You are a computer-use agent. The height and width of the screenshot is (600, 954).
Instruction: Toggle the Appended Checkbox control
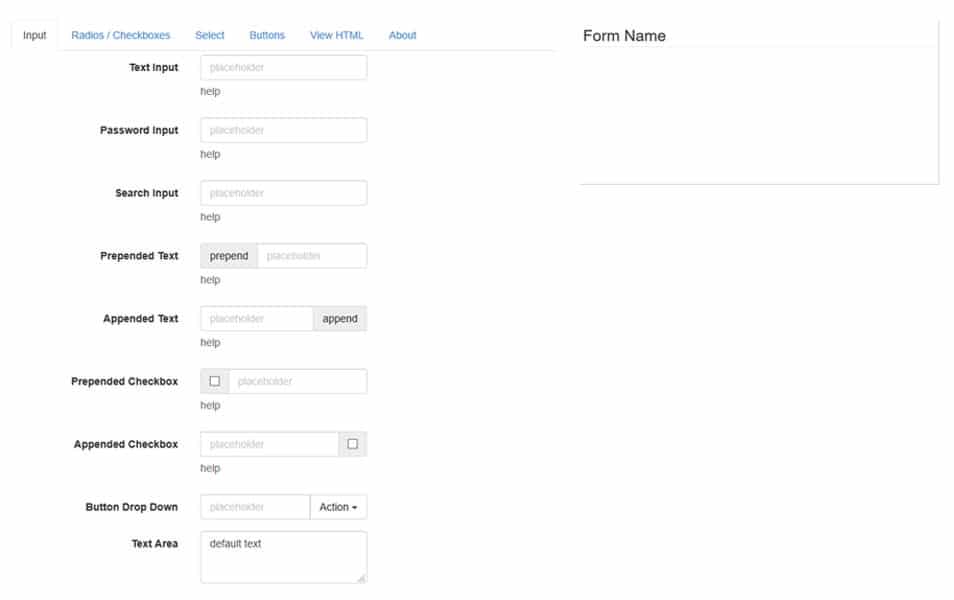pos(351,443)
